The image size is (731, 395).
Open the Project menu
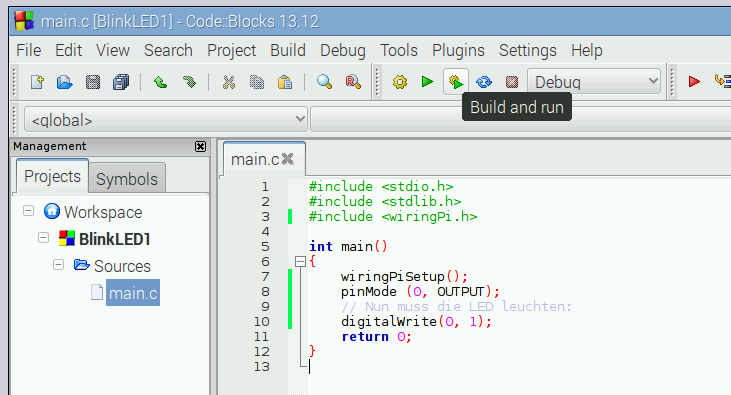point(232,50)
